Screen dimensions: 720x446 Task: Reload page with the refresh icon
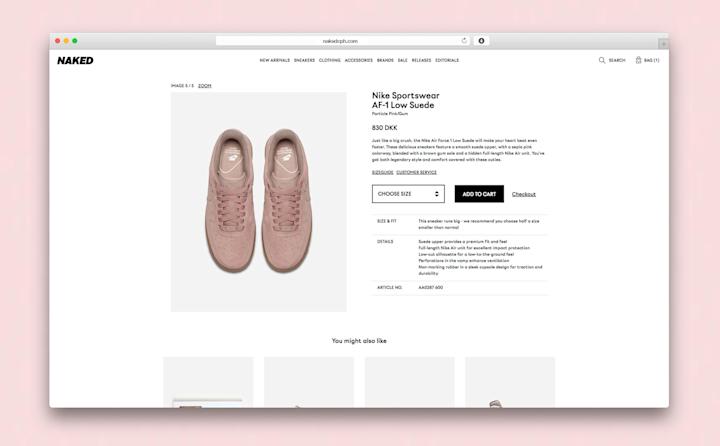point(464,40)
